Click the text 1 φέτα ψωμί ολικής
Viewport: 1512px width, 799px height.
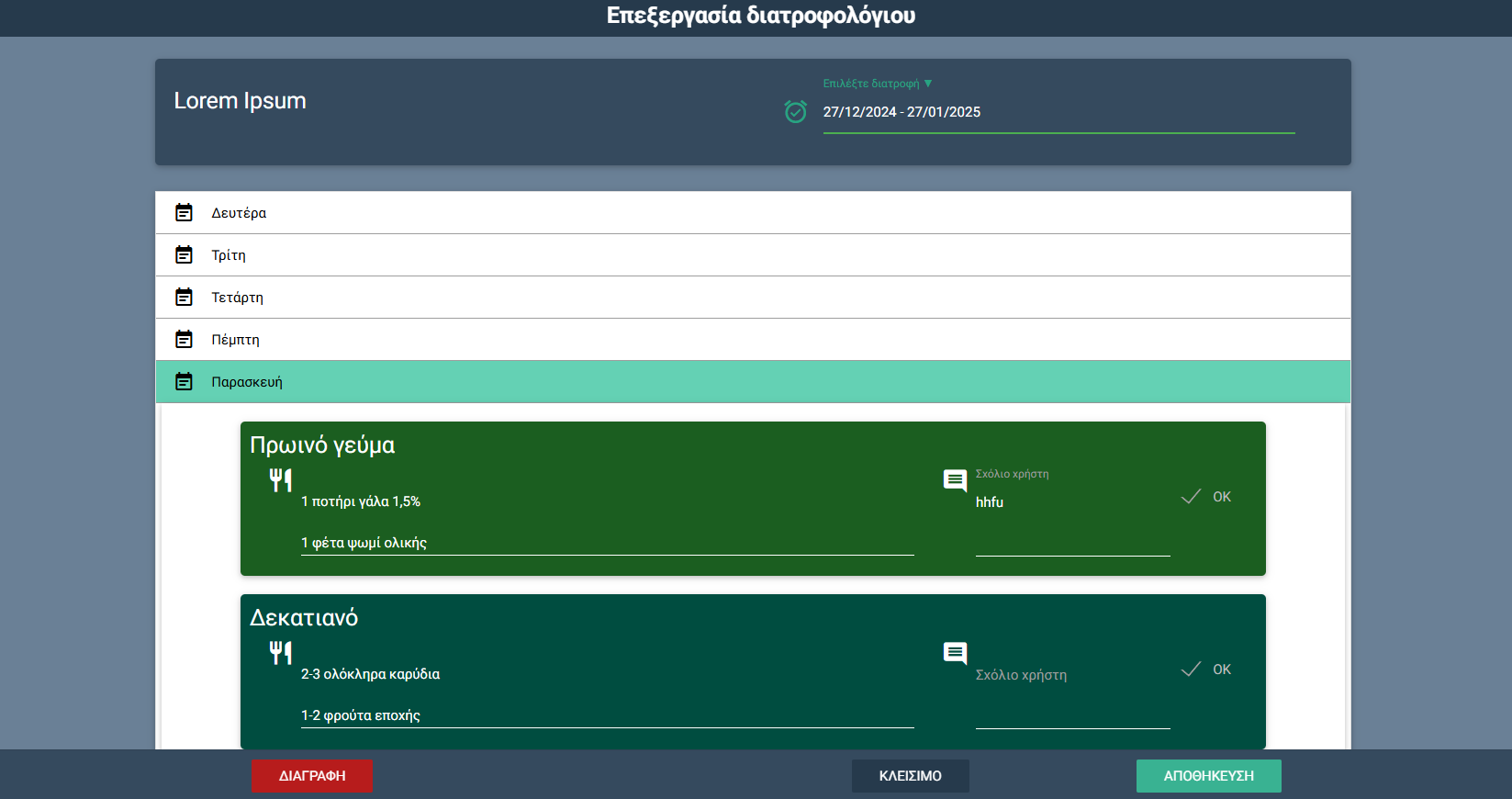pos(364,543)
